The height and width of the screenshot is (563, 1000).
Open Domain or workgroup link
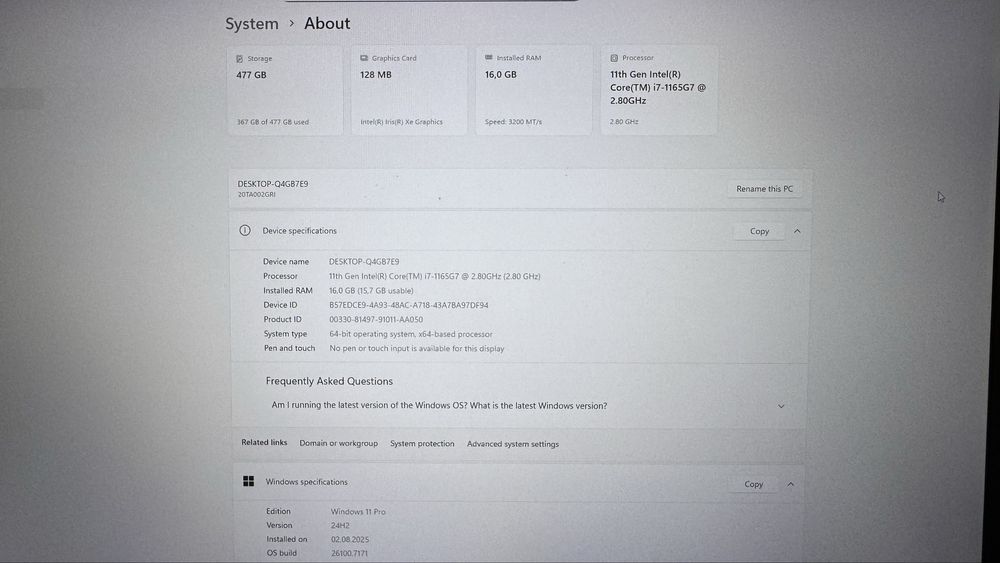pyautogui.click(x=339, y=443)
